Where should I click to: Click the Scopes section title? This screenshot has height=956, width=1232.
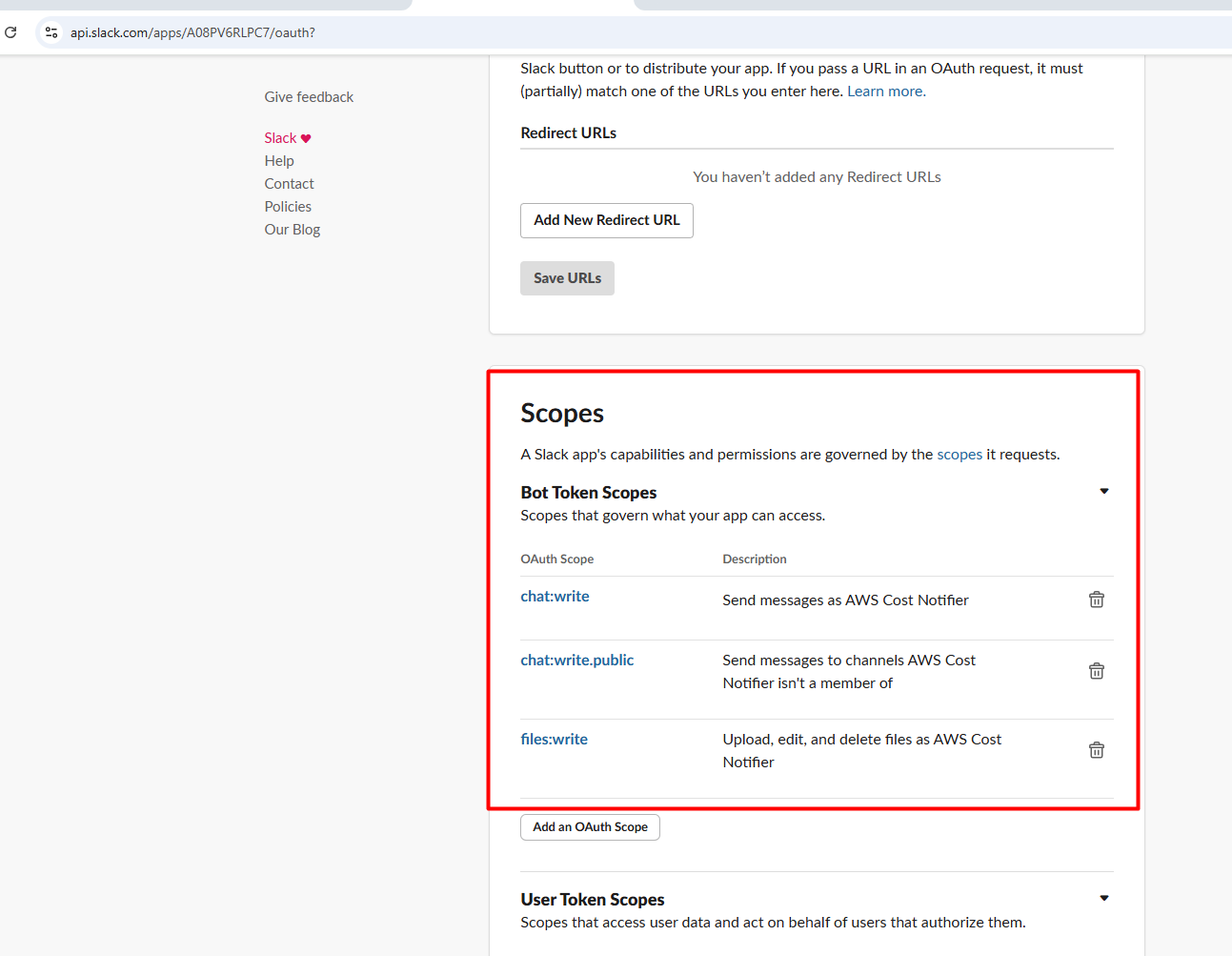tap(562, 414)
